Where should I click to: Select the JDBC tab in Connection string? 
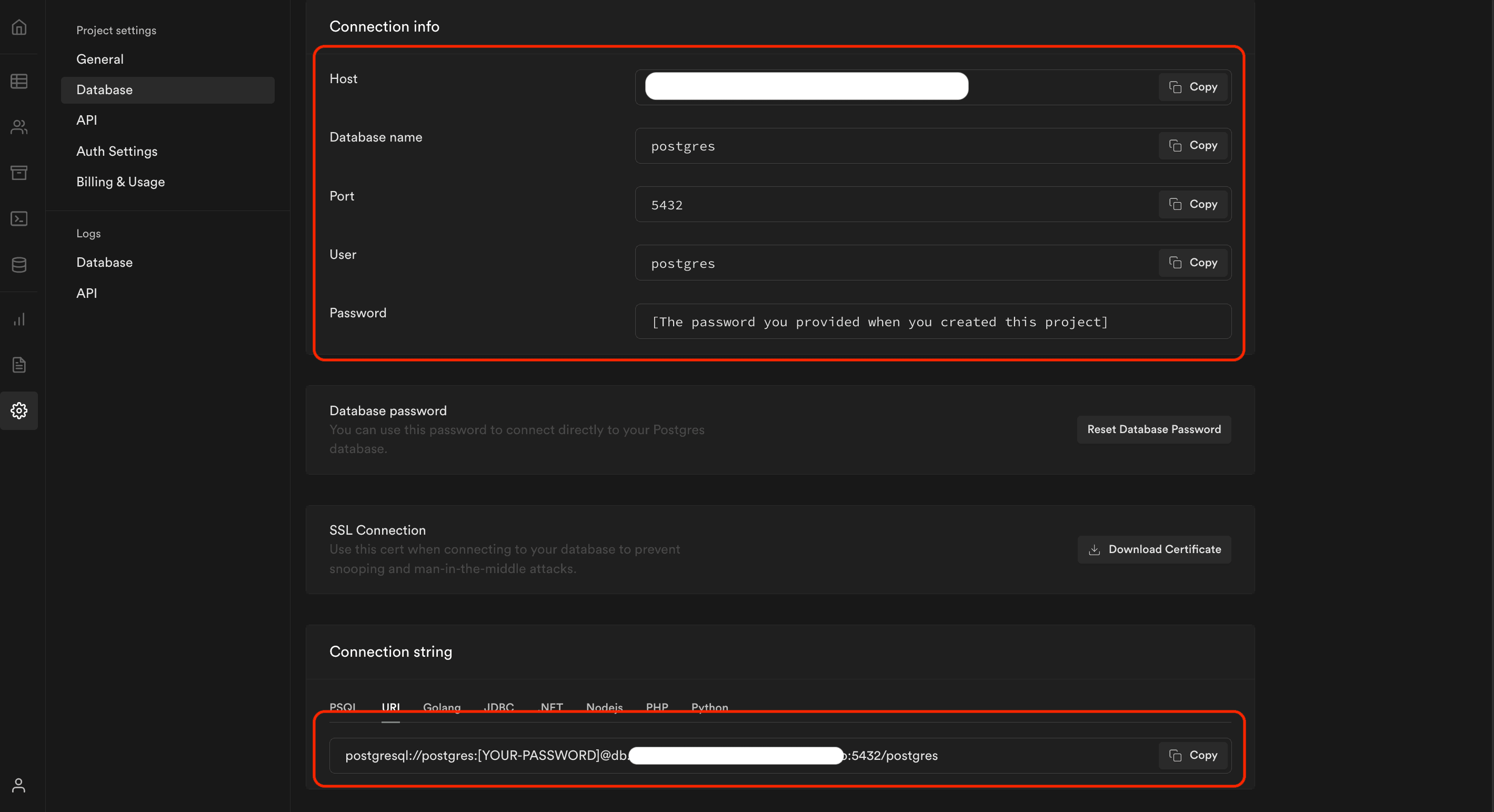(x=498, y=707)
